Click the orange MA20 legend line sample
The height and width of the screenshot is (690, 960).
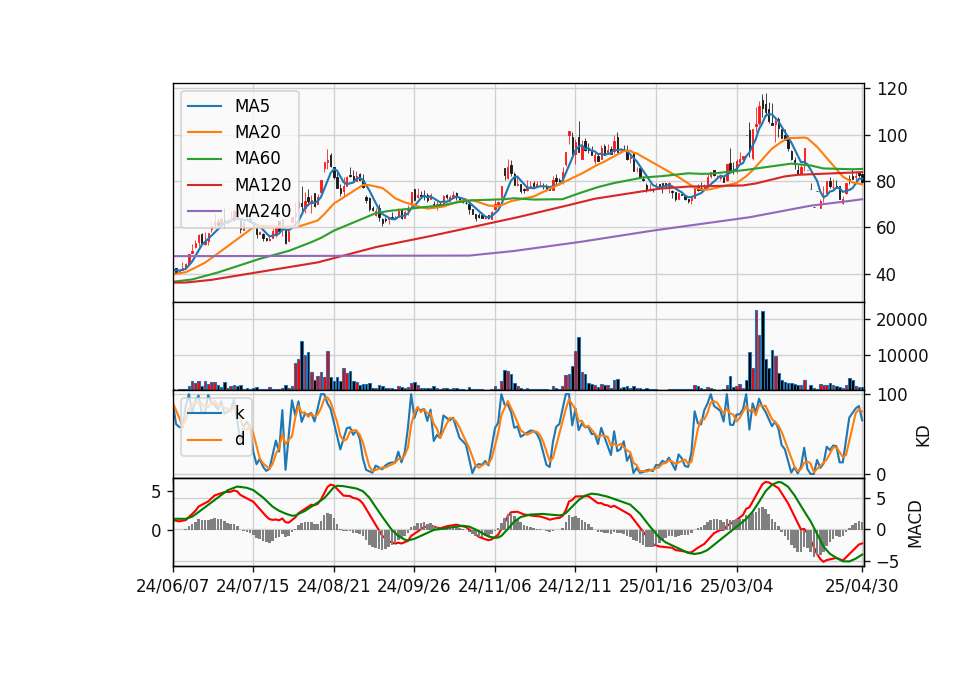(204, 132)
